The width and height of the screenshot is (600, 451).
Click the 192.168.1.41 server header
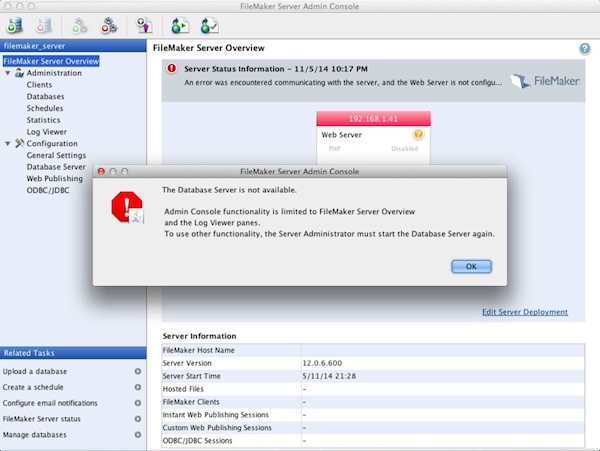pyautogui.click(x=373, y=119)
